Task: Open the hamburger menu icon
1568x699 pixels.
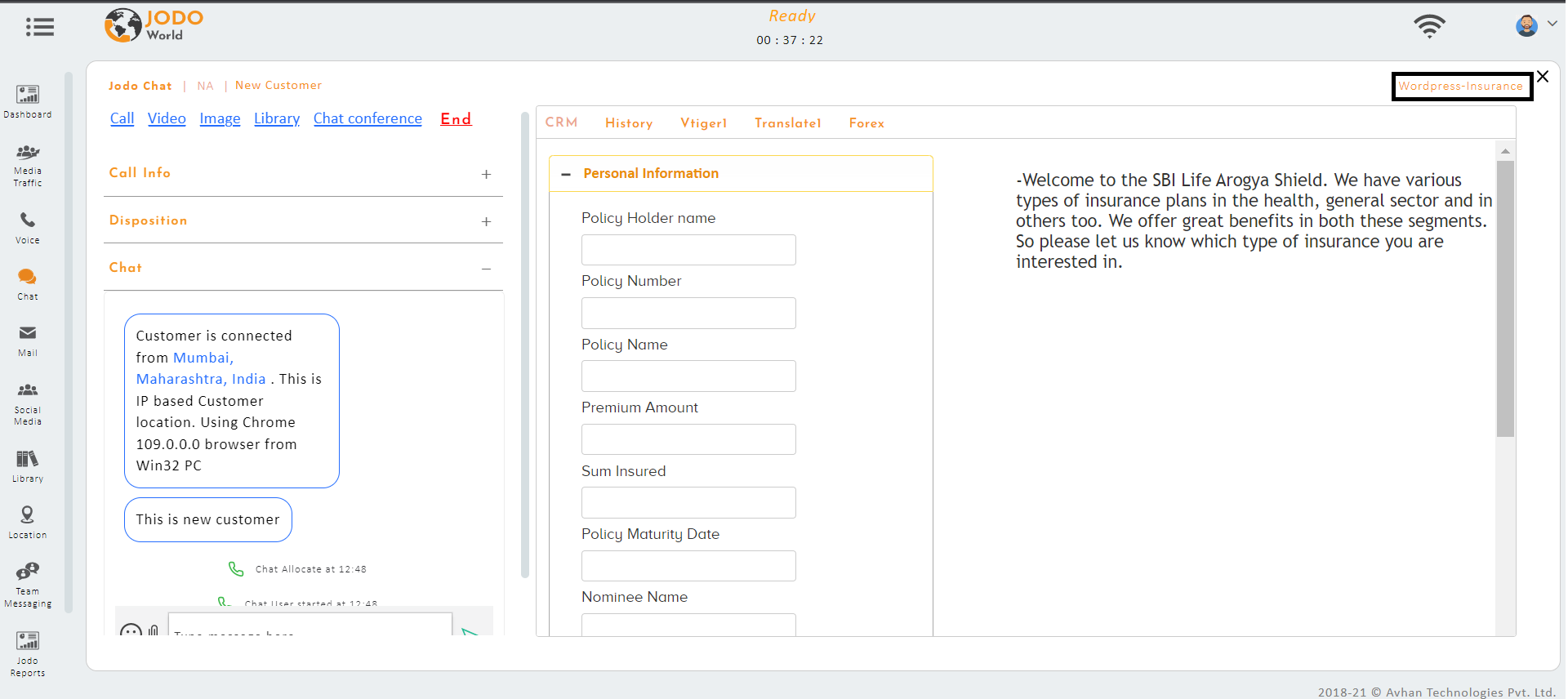Action: (x=39, y=27)
